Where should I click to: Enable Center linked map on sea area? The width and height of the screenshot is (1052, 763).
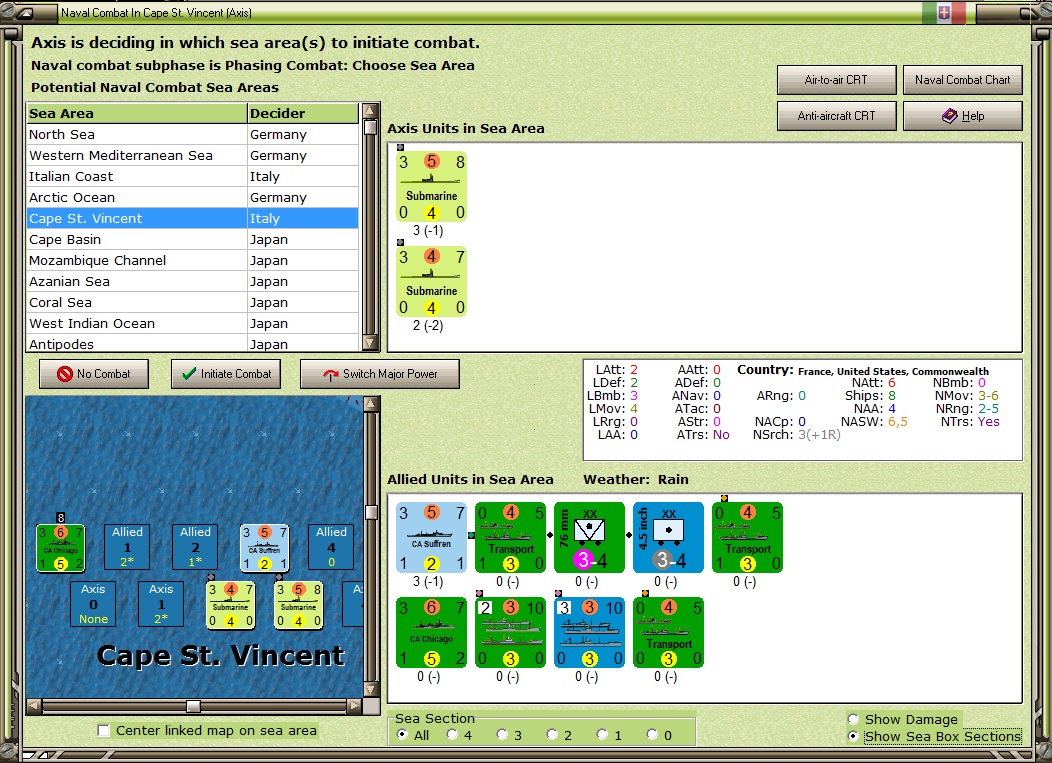pyautogui.click(x=104, y=730)
